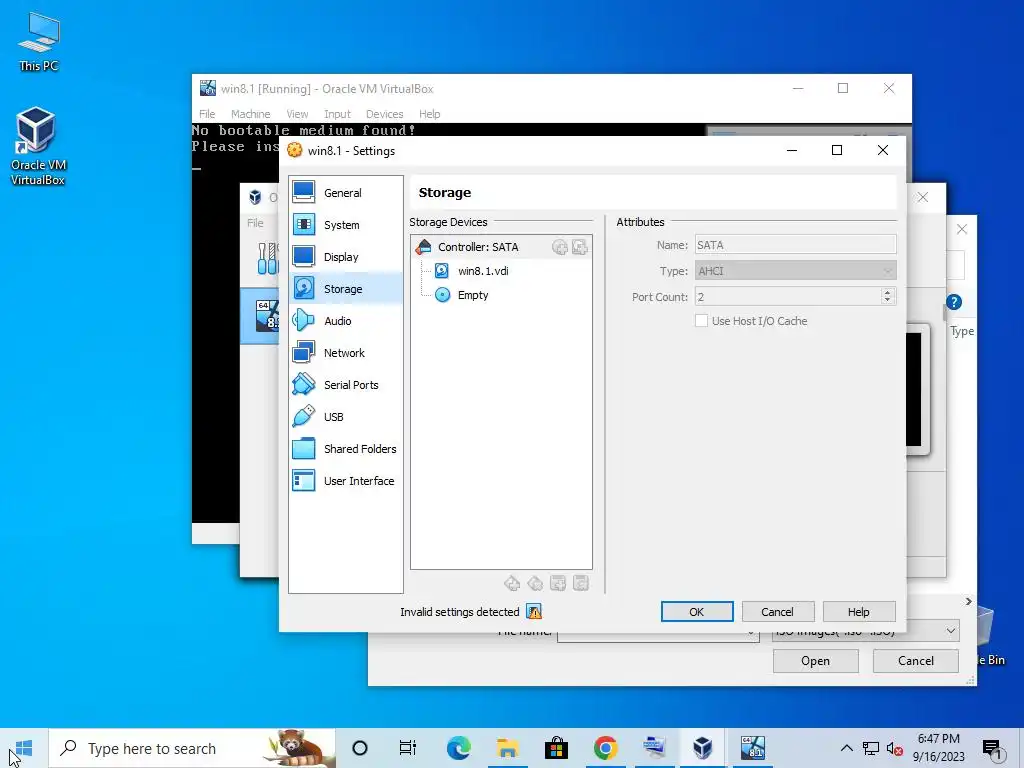Viewport: 1024px width, 768px height.
Task: Click the add attachment icon below storage tree
Action: (558, 583)
